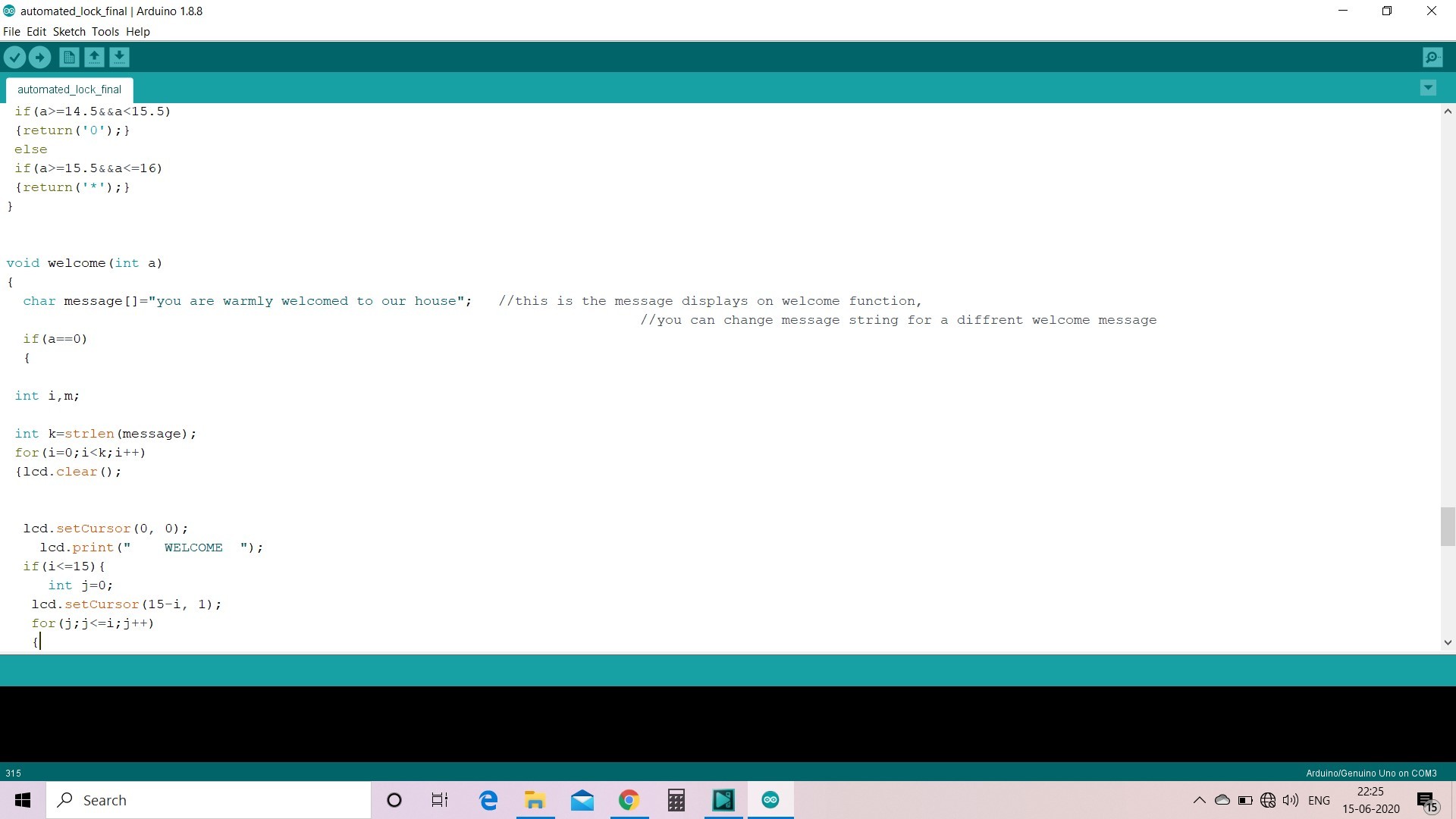This screenshot has width=1456, height=819.
Task: Click the Windows Start button
Action: [23, 800]
